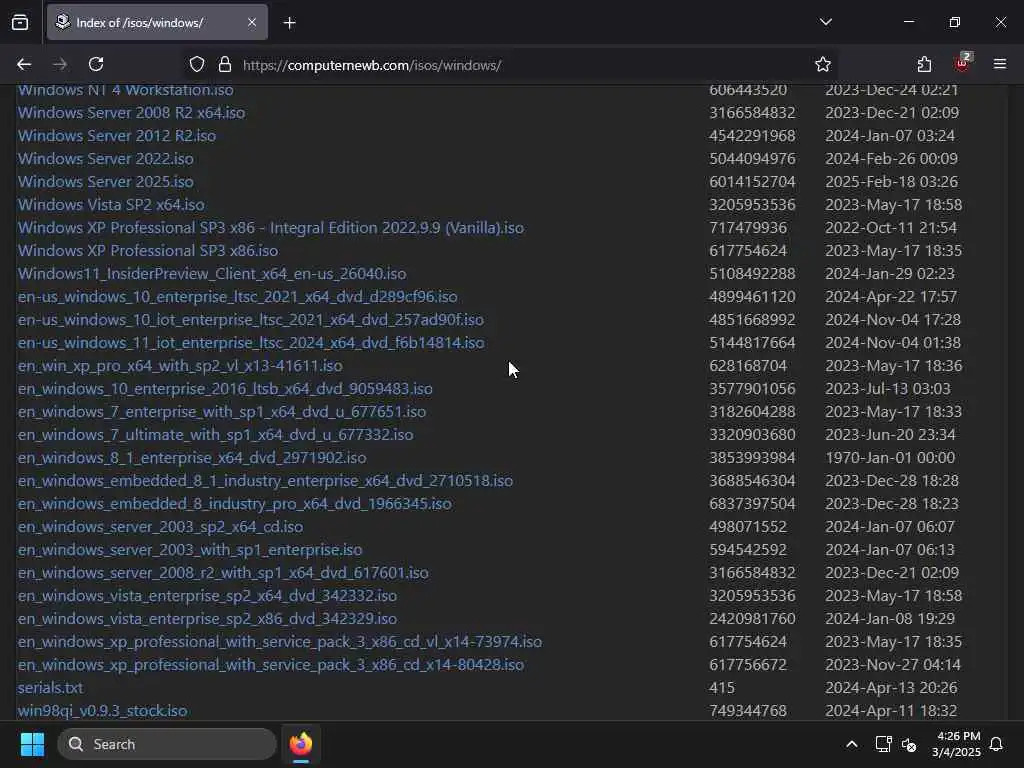Screen dimensions: 1024x768
Task: Click the forward navigation arrow
Action: point(59,65)
